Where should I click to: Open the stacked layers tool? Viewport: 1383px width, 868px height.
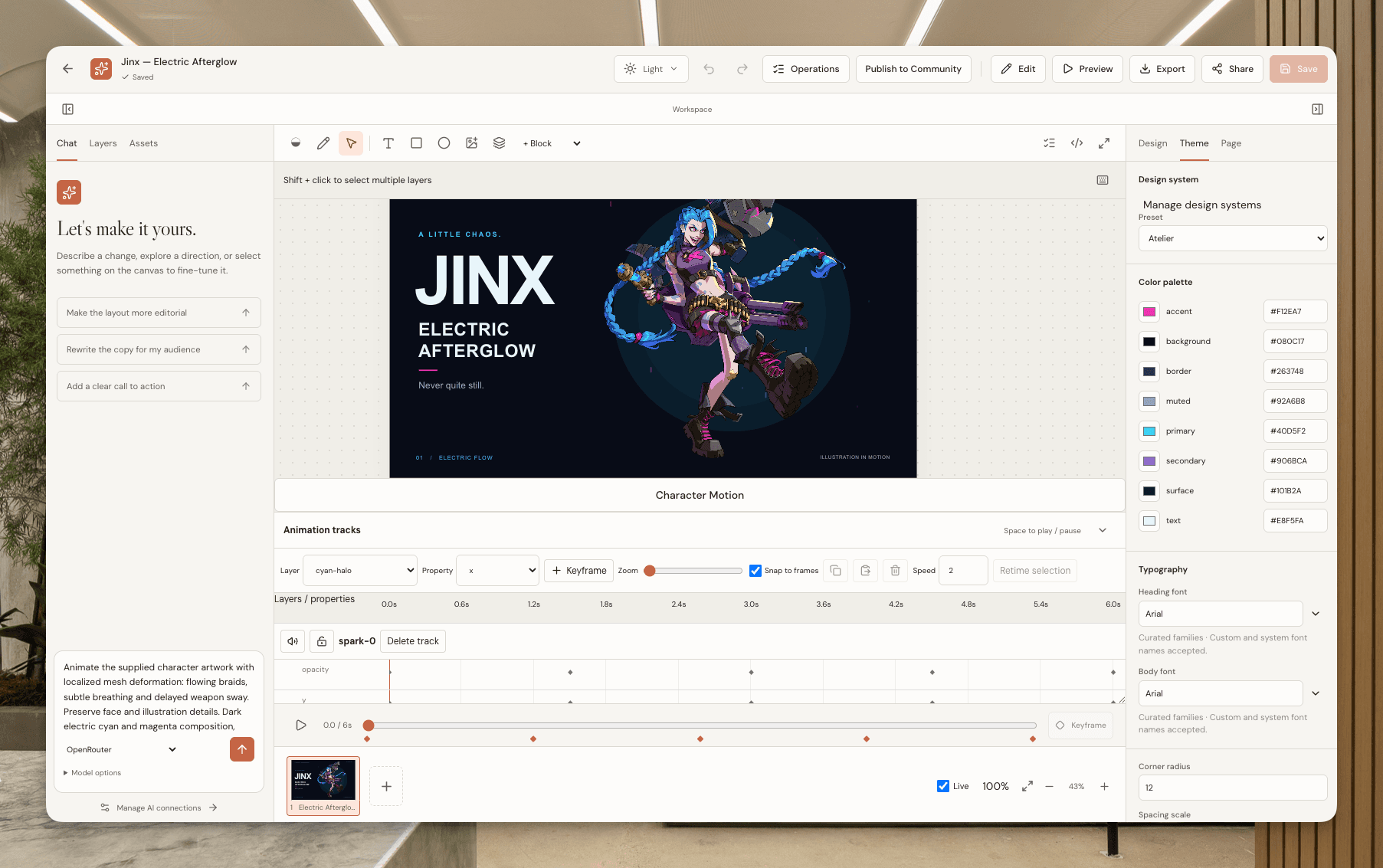coord(499,143)
